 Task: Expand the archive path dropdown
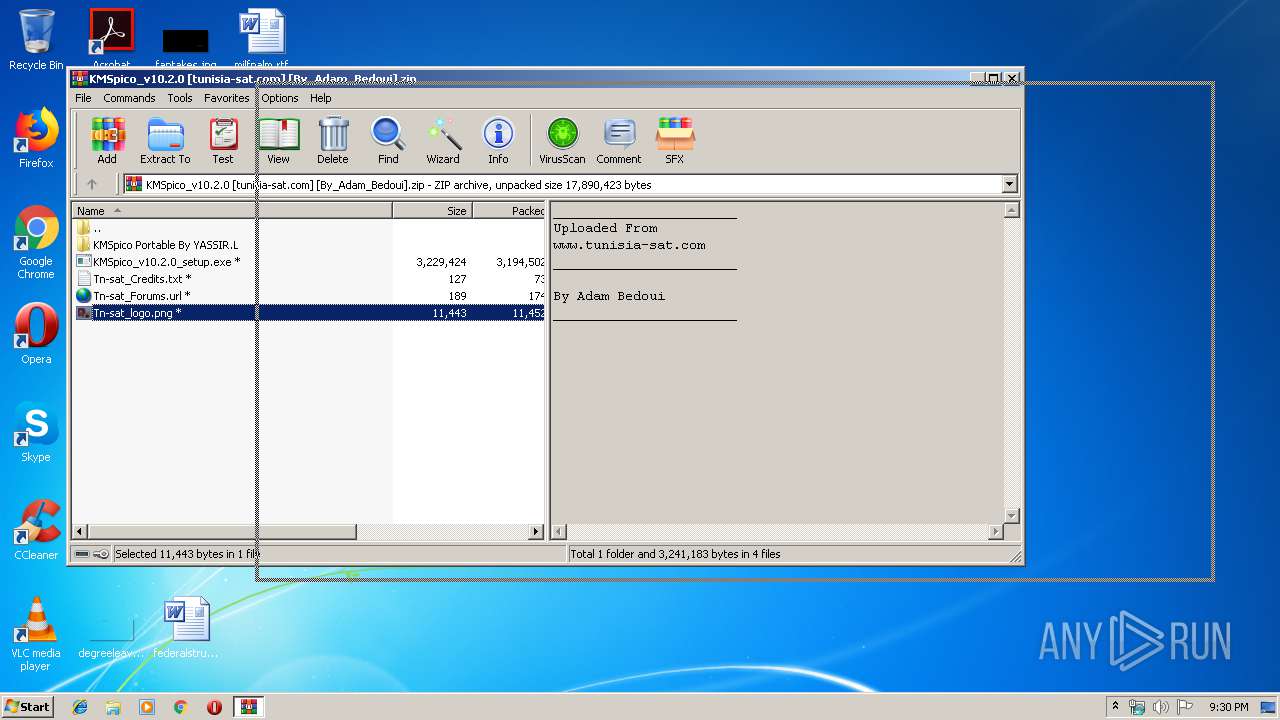tap(1009, 184)
